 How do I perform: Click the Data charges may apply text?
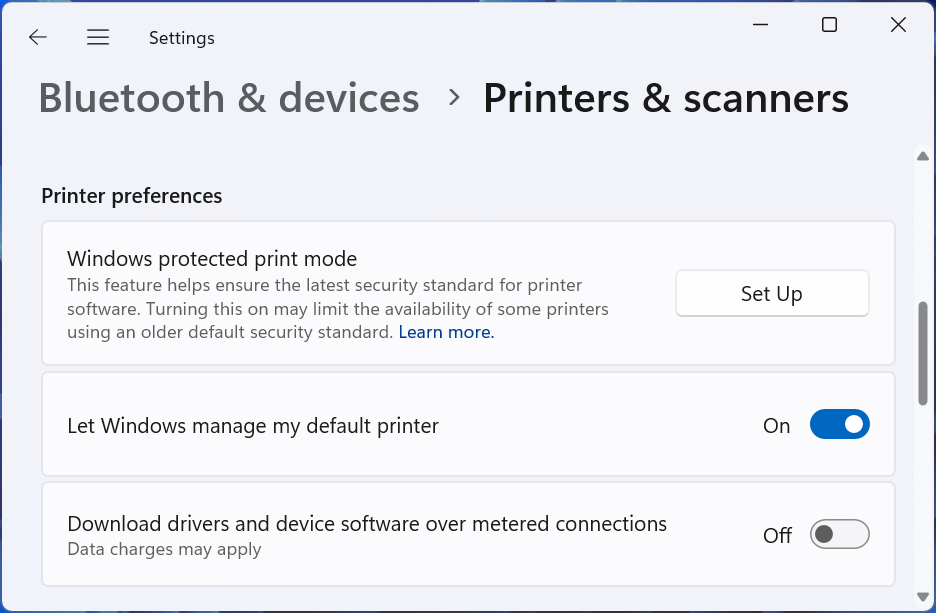point(164,549)
